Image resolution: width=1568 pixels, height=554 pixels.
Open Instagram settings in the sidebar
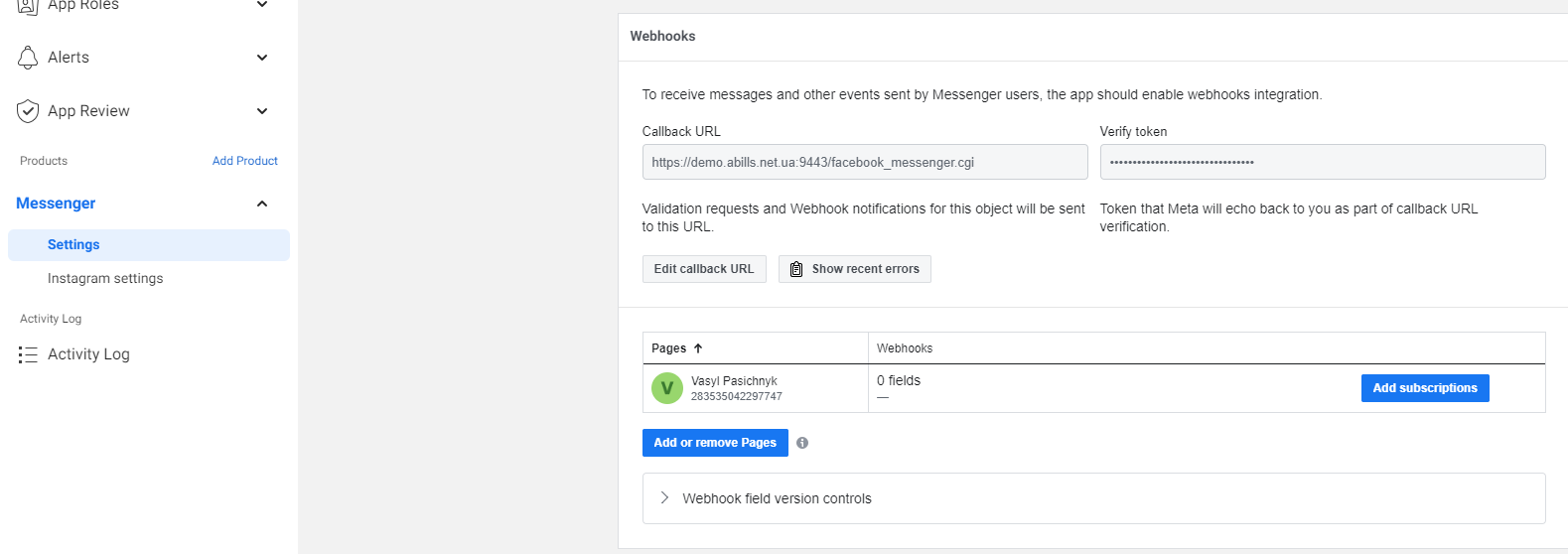pyautogui.click(x=105, y=279)
